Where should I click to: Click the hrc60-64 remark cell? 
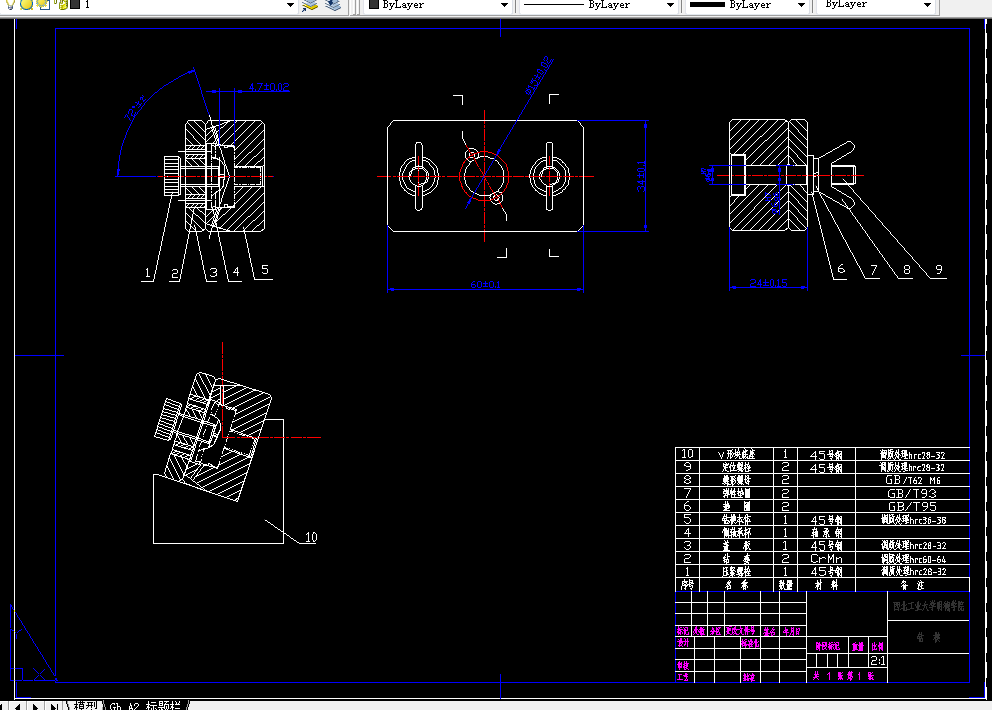click(x=913, y=559)
